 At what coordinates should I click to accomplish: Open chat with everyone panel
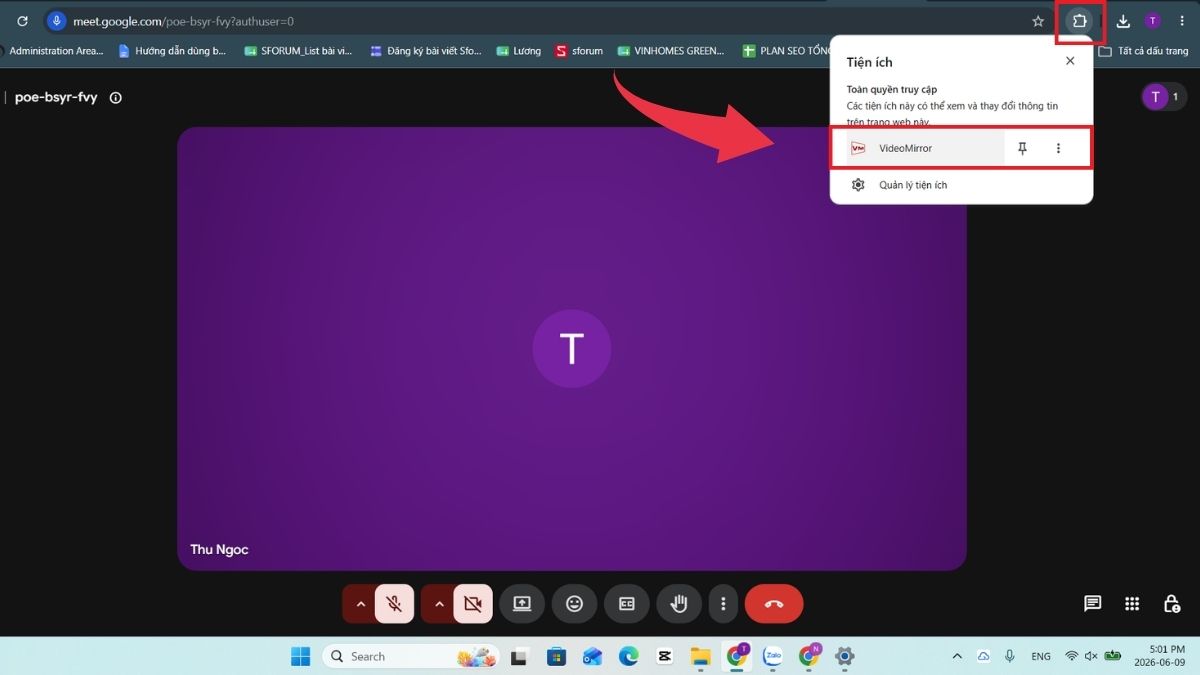point(1093,604)
